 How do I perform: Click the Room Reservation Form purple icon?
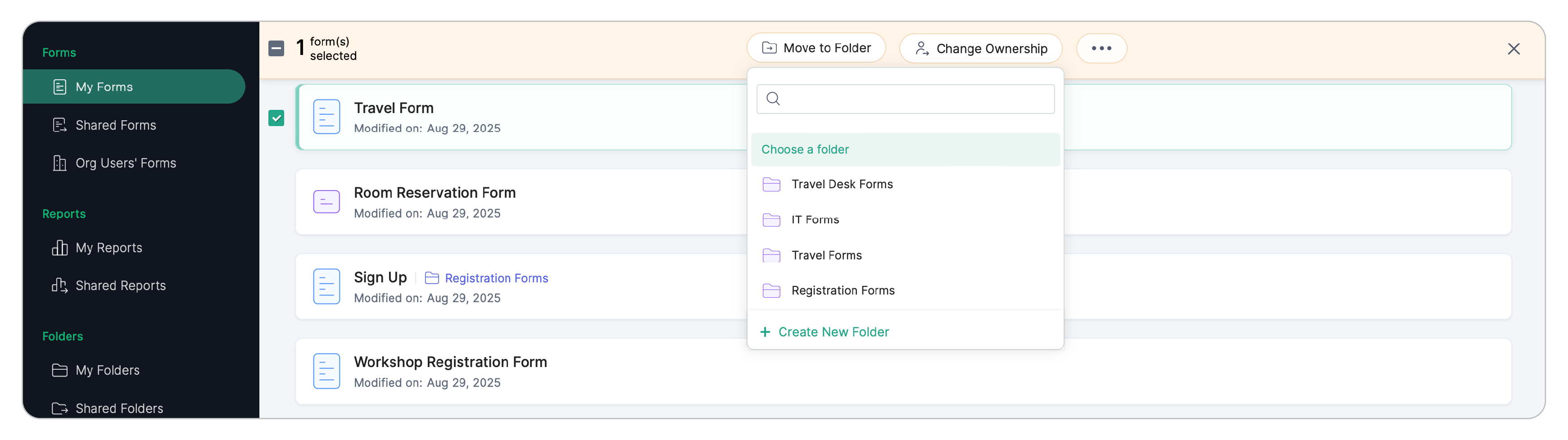coord(326,201)
